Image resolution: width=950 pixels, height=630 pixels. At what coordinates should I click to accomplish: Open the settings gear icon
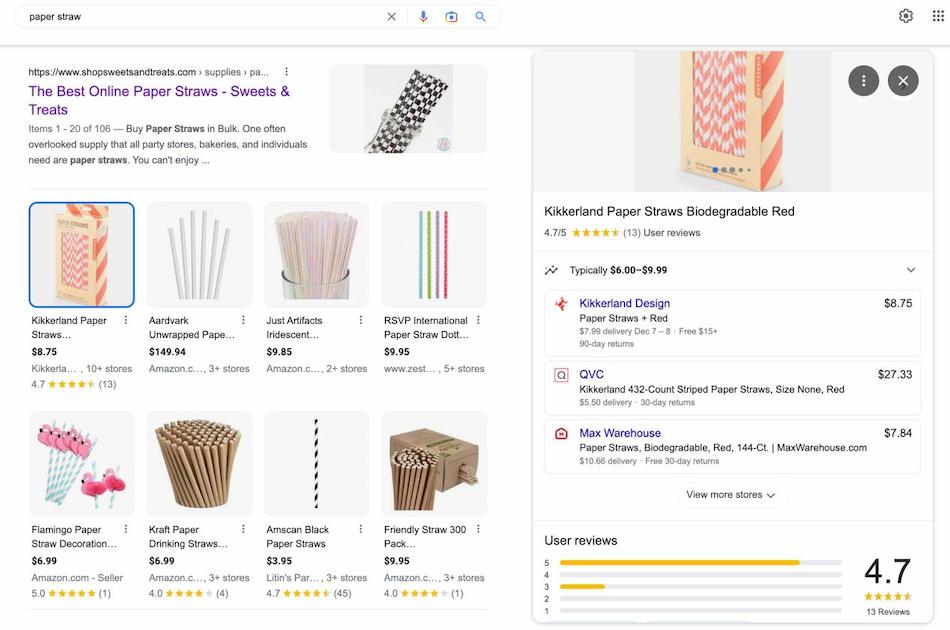906,16
